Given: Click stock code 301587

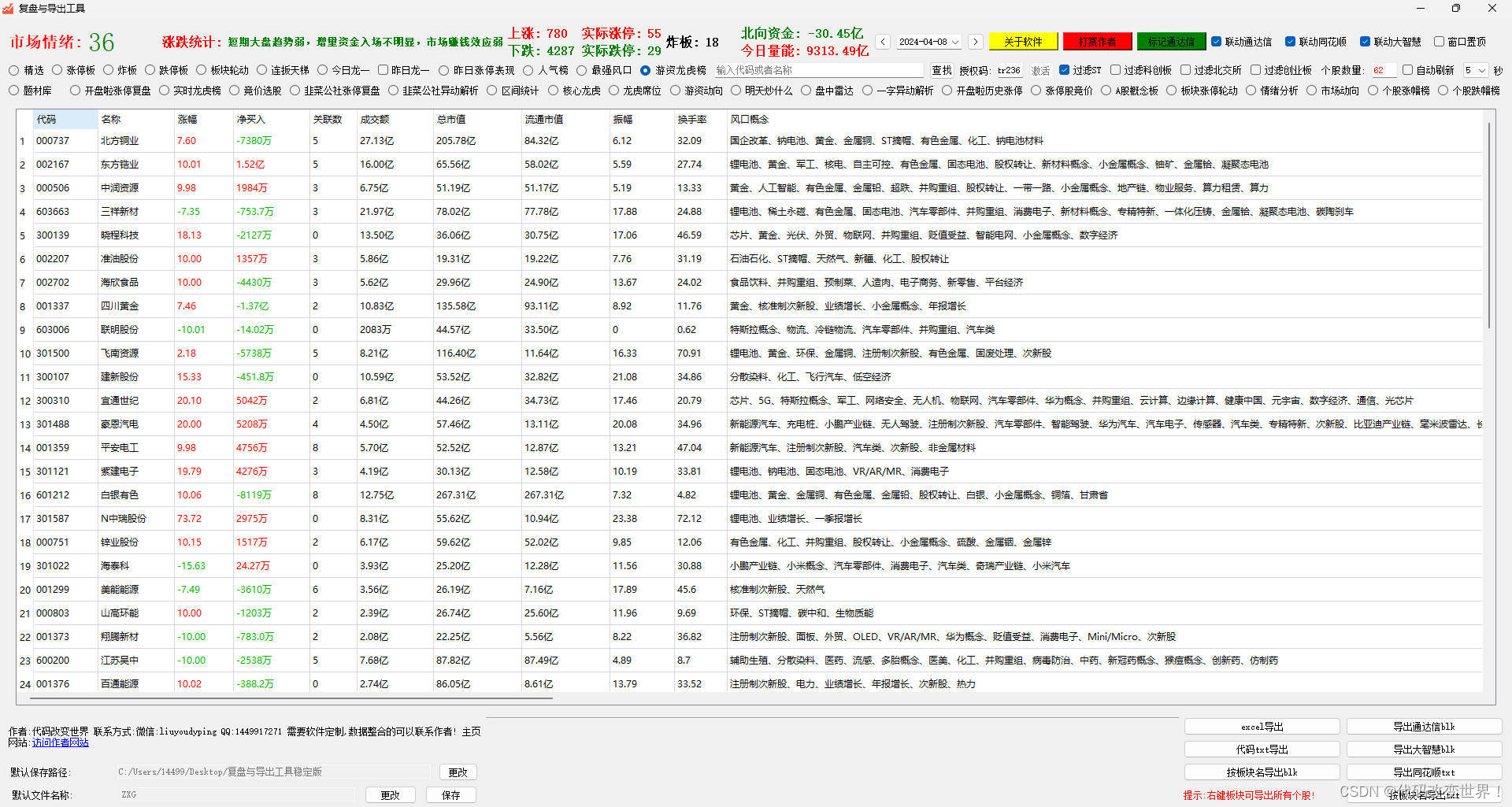Looking at the screenshot, I should (53, 519).
